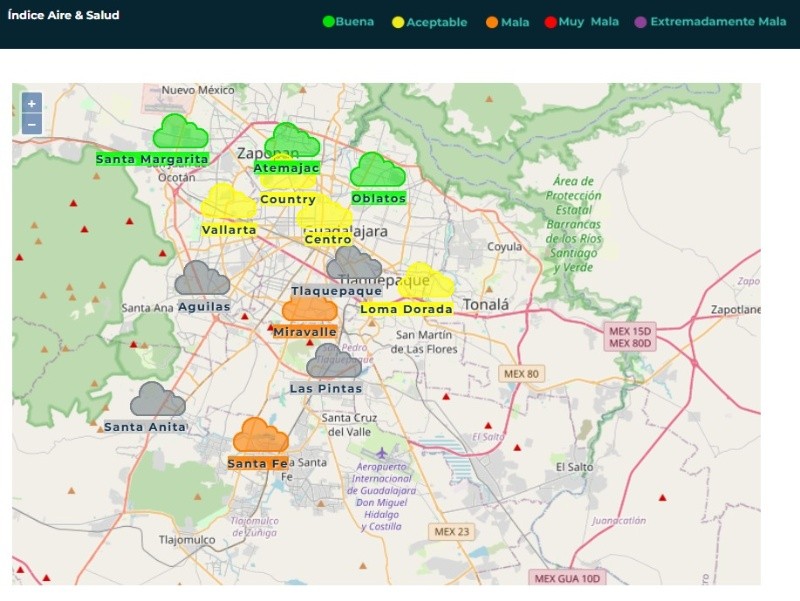Screen dimensions: 800x601
Task: Click the gray Las Pintas cloud
Action: tap(333, 362)
